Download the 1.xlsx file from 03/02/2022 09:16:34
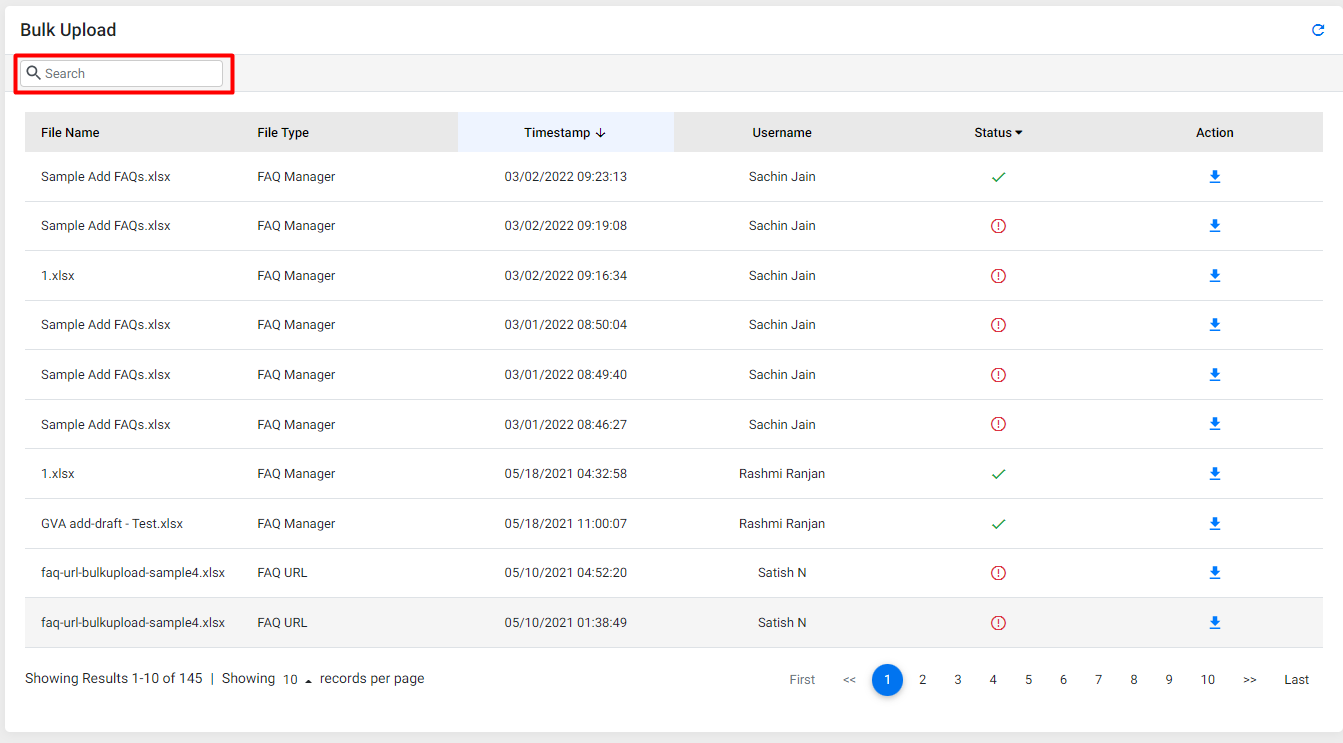The height and width of the screenshot is (743, 1343). coord(1215,276)
